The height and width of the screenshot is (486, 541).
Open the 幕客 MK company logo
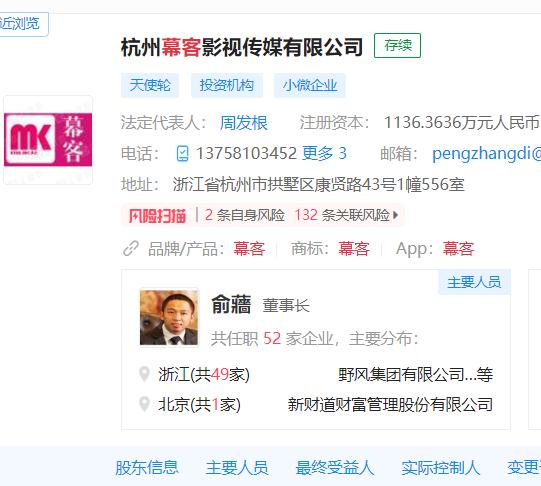[48, 140]
